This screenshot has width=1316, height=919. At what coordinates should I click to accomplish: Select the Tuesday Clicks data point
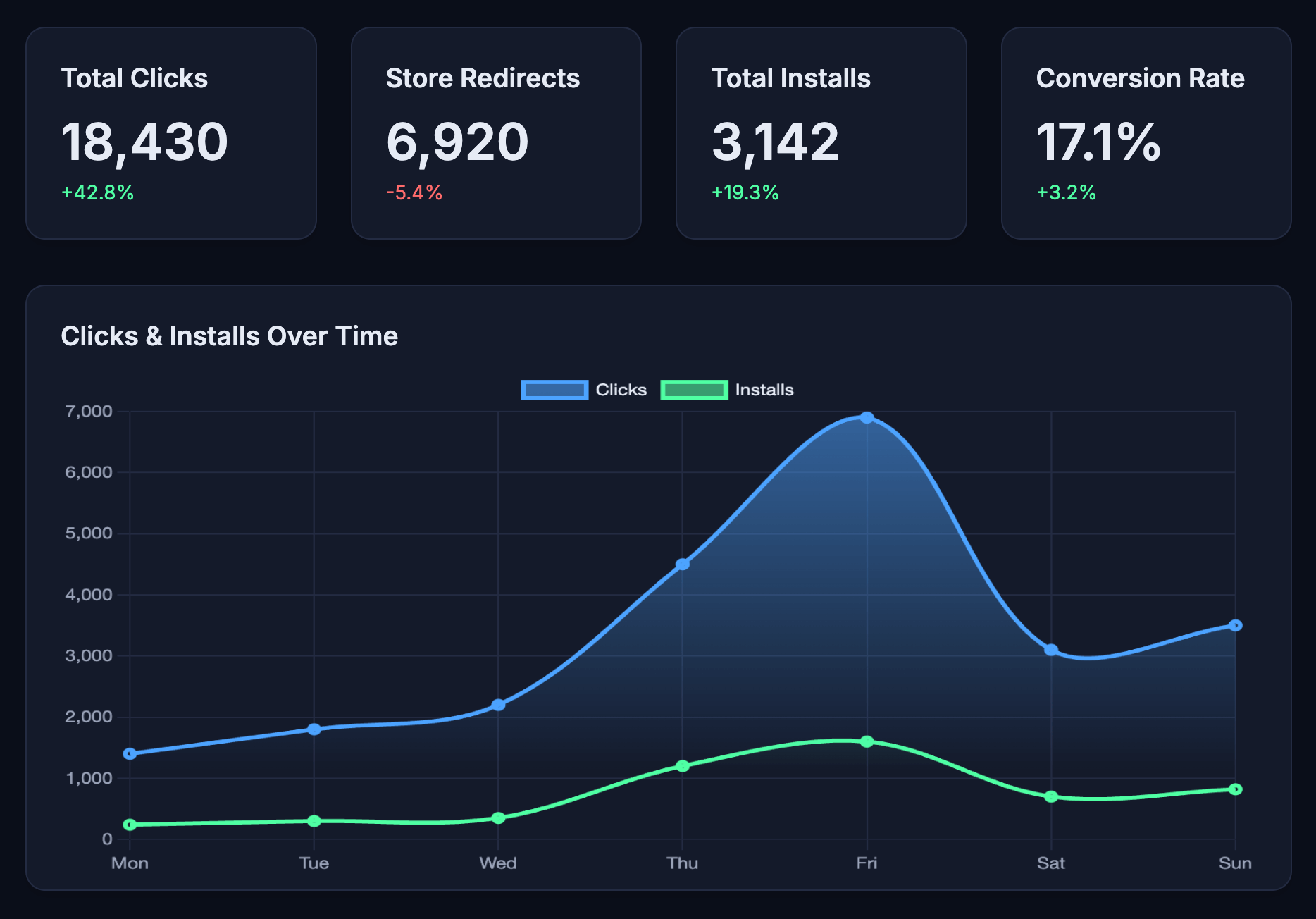click(x=314, y=729)
